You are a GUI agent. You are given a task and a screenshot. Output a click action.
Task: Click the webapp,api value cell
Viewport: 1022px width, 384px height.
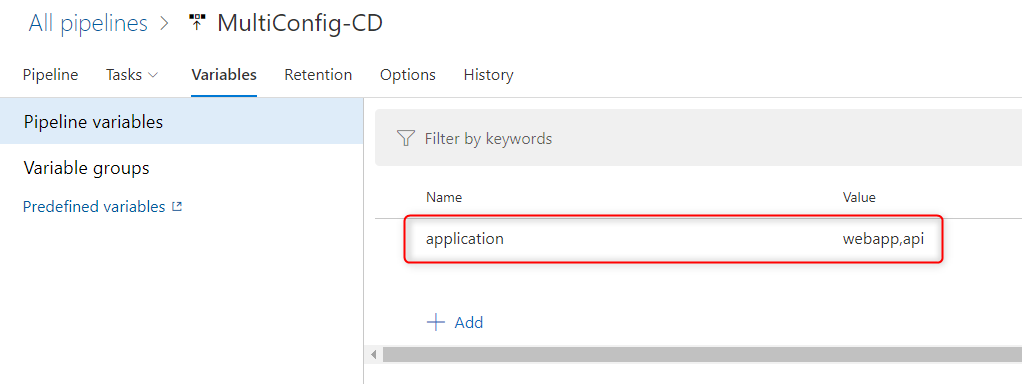[883, 239]
